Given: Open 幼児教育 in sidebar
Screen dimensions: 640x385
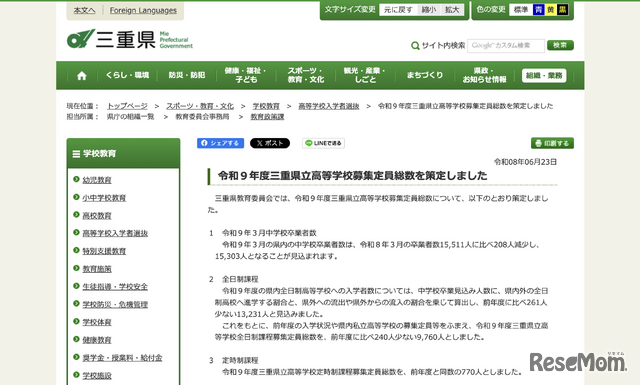Looking at the screenshot, I should 97,180.
